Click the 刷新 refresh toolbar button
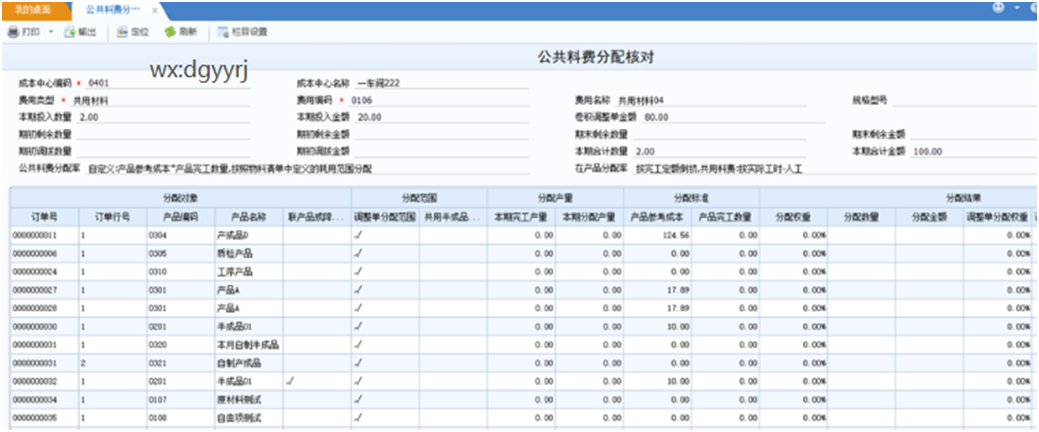Screen dimensions: 1039x432 click(x=180, y=31)
